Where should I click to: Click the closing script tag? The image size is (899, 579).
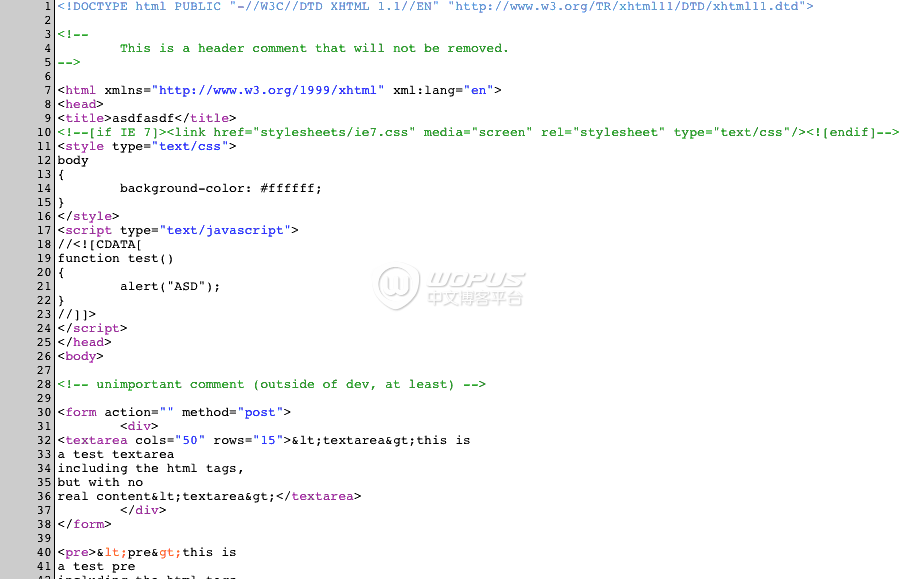click(92, 328)
